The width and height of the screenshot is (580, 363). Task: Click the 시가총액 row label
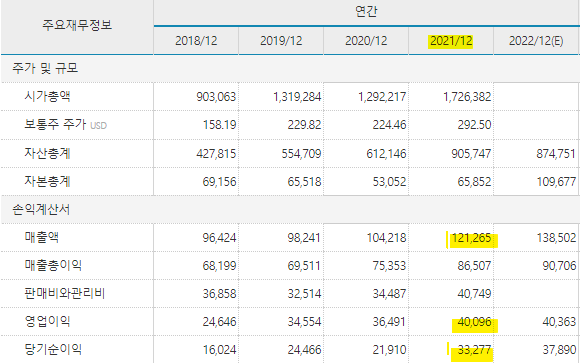[47, 96]
